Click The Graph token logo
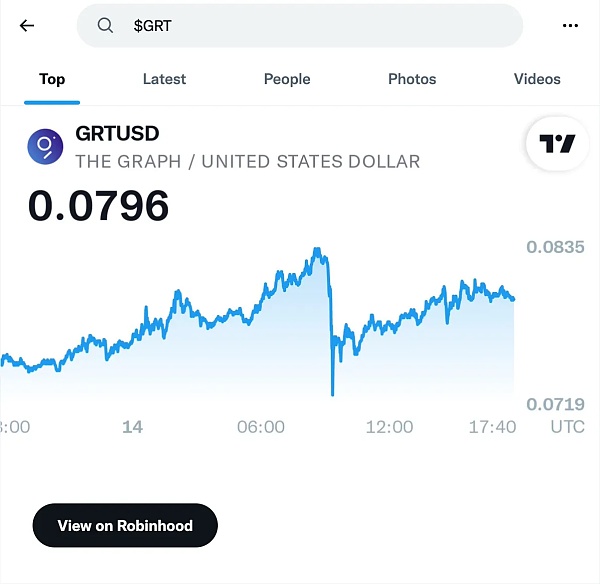 tap(45, 147)
